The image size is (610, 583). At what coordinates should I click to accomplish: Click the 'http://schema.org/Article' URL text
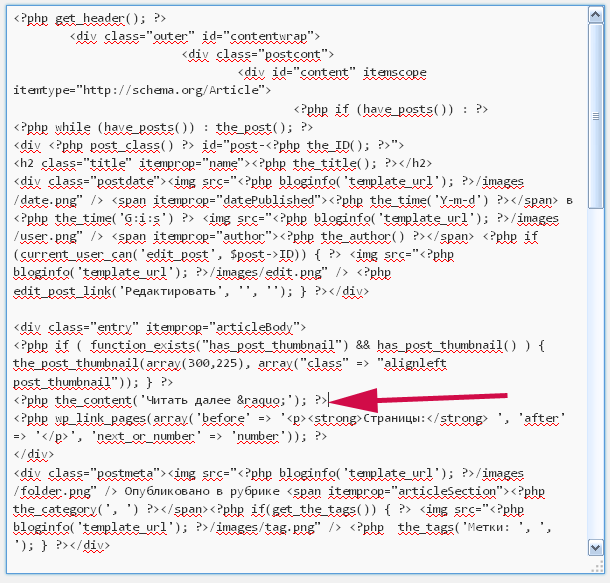pos(171,91)
